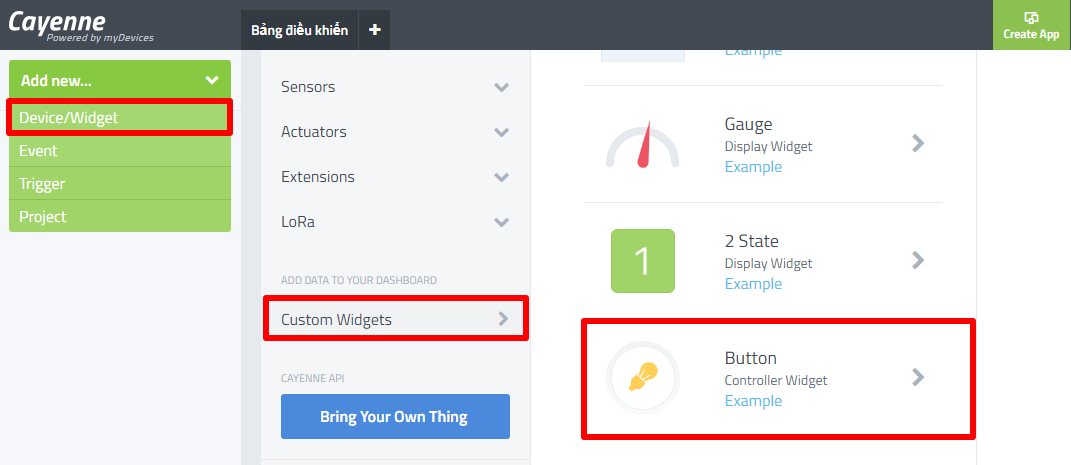Click the Button widget lightbulb icon
1071x465 pixels.
[642, 377]
